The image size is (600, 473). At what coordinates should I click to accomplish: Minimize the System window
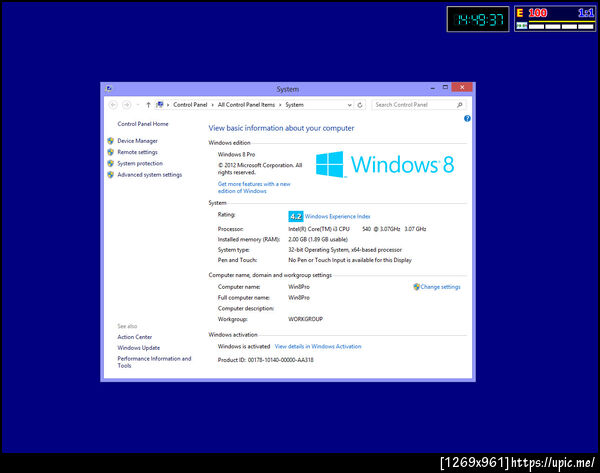pyautogui.click(x=432, y=88)
